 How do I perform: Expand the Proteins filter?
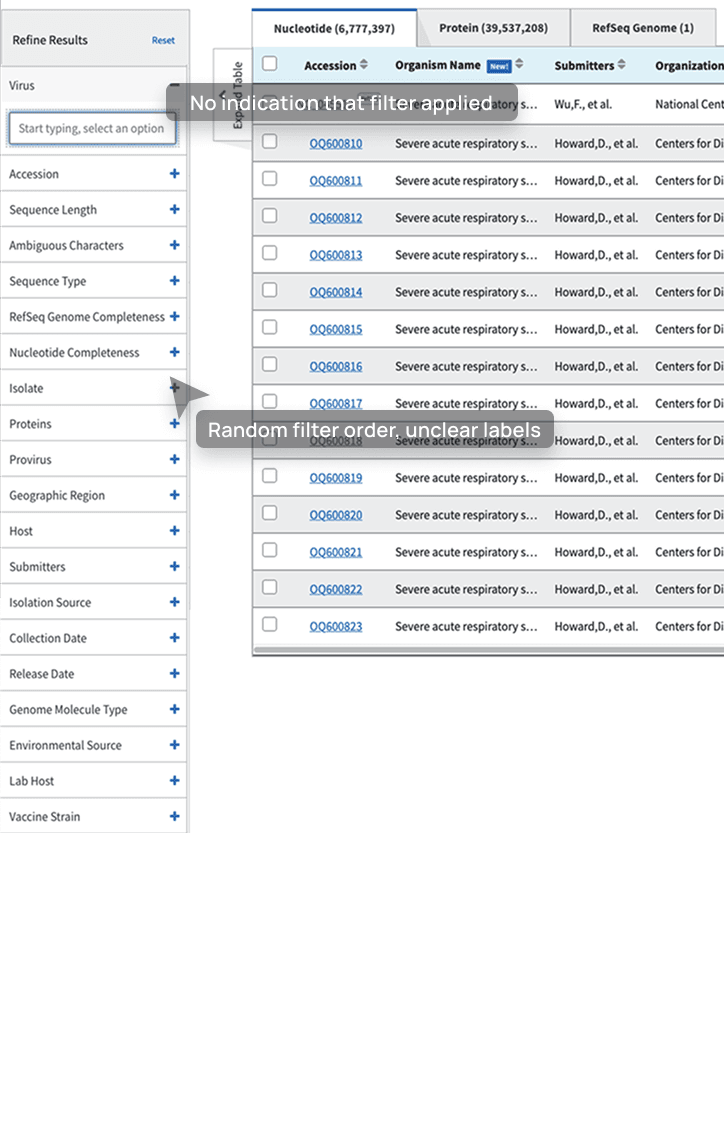[174, 424]
